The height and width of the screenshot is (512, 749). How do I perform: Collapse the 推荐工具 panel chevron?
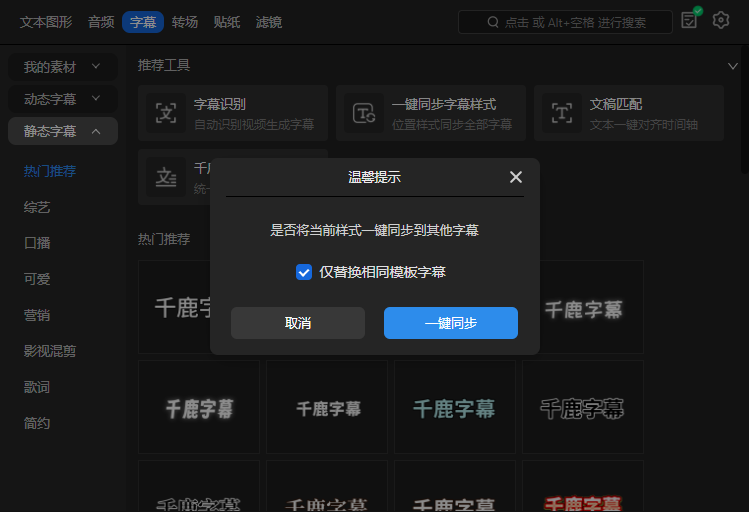point(732,66)
